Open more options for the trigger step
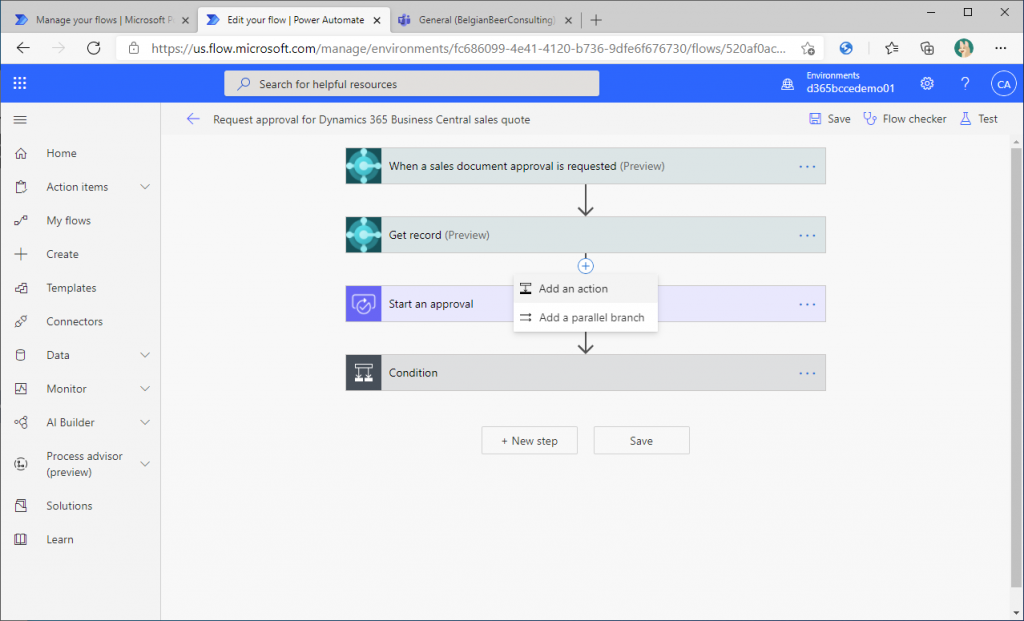This screenshot has width=1024, height=621. point(807,167)
